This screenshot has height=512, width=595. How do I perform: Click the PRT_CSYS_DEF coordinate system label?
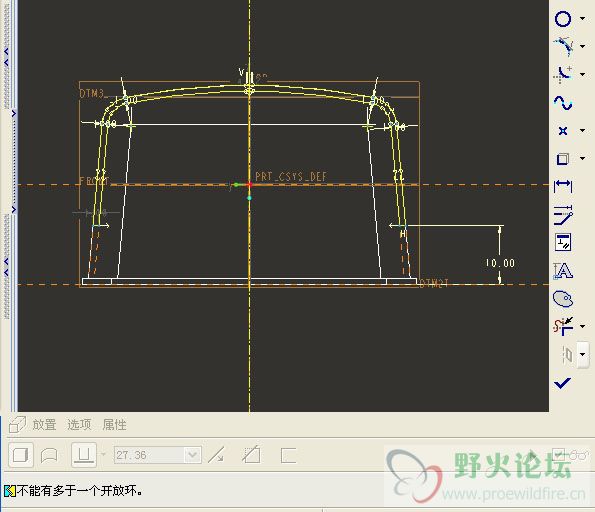(291, 176)
